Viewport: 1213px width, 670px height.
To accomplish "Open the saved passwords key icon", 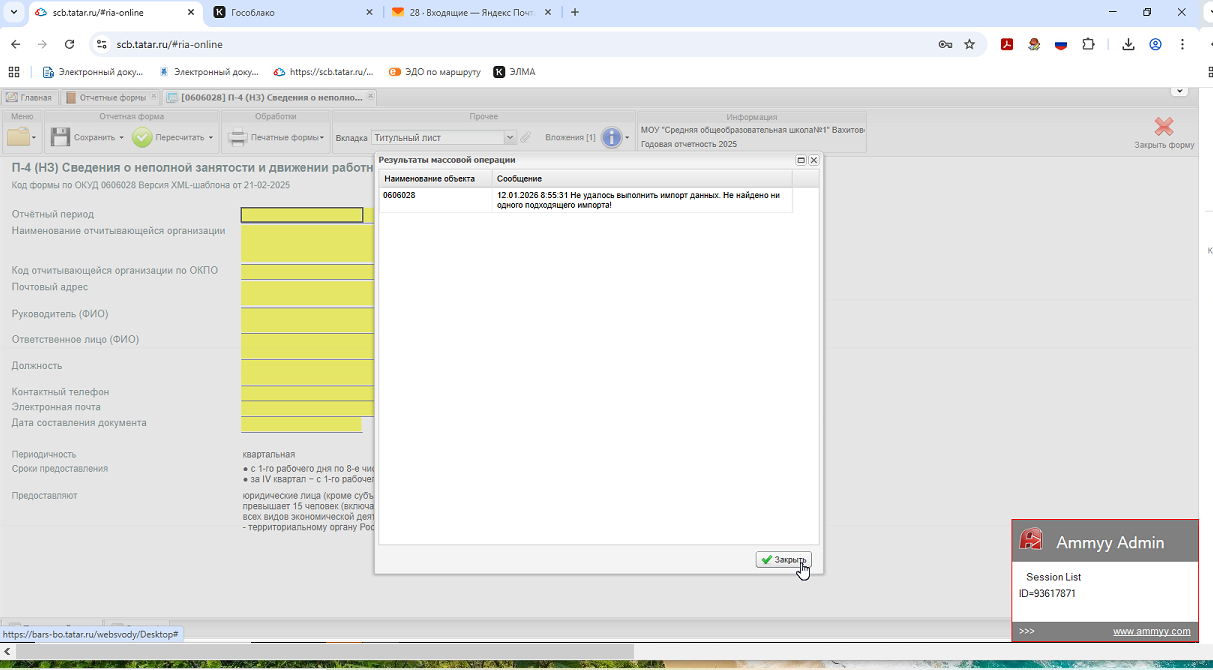I will pyautogui.click(x=945, y=44).
